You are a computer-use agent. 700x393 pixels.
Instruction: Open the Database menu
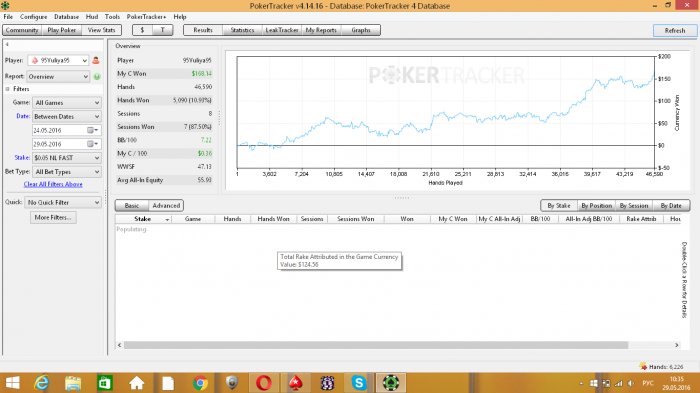click(x=67, y=17)
